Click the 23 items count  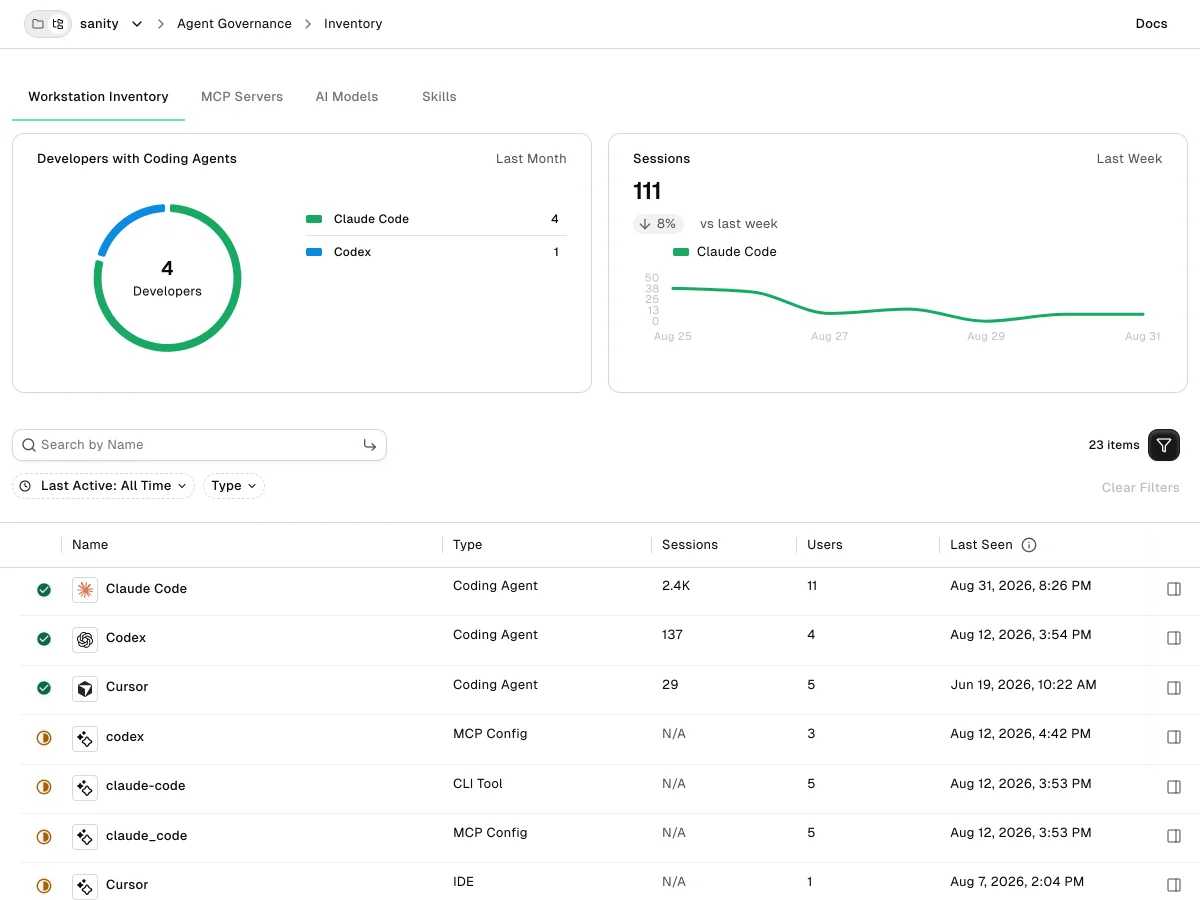tap(1114, 445)
